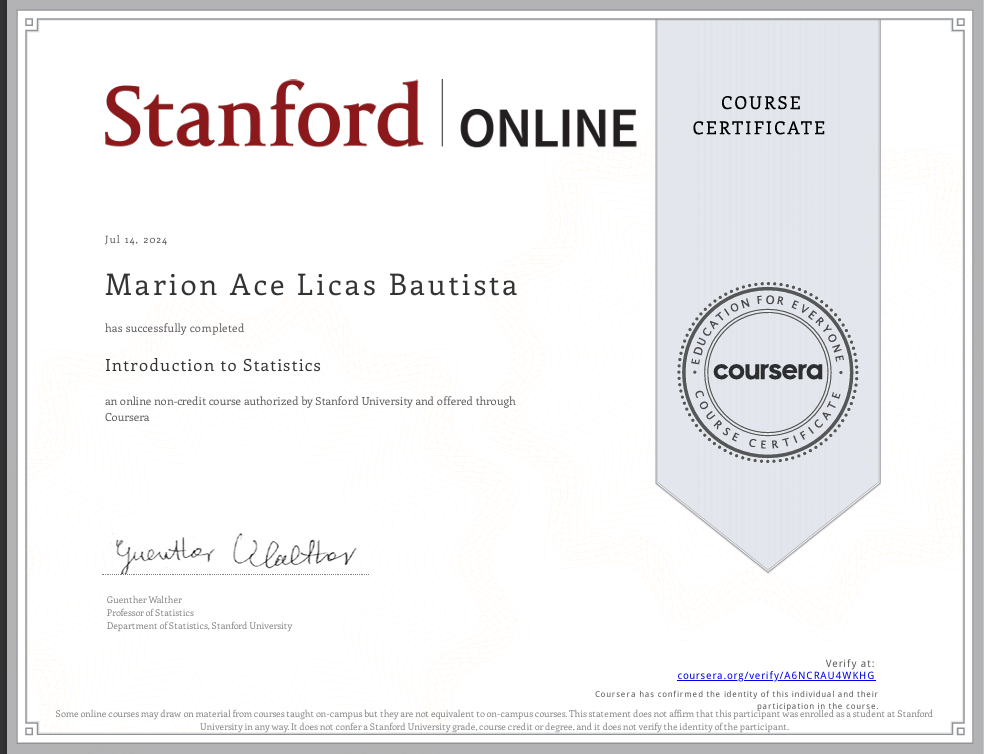
Task: Click the "COURSE CERTIFICATE" ribbon title
Action: coord(759,116)
